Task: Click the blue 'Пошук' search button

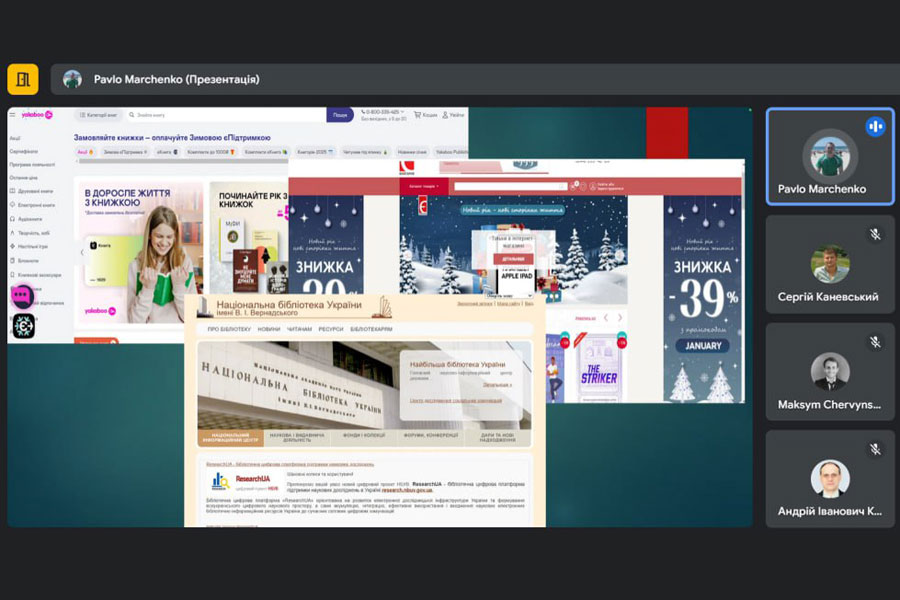Action: (x=340, y=115)
